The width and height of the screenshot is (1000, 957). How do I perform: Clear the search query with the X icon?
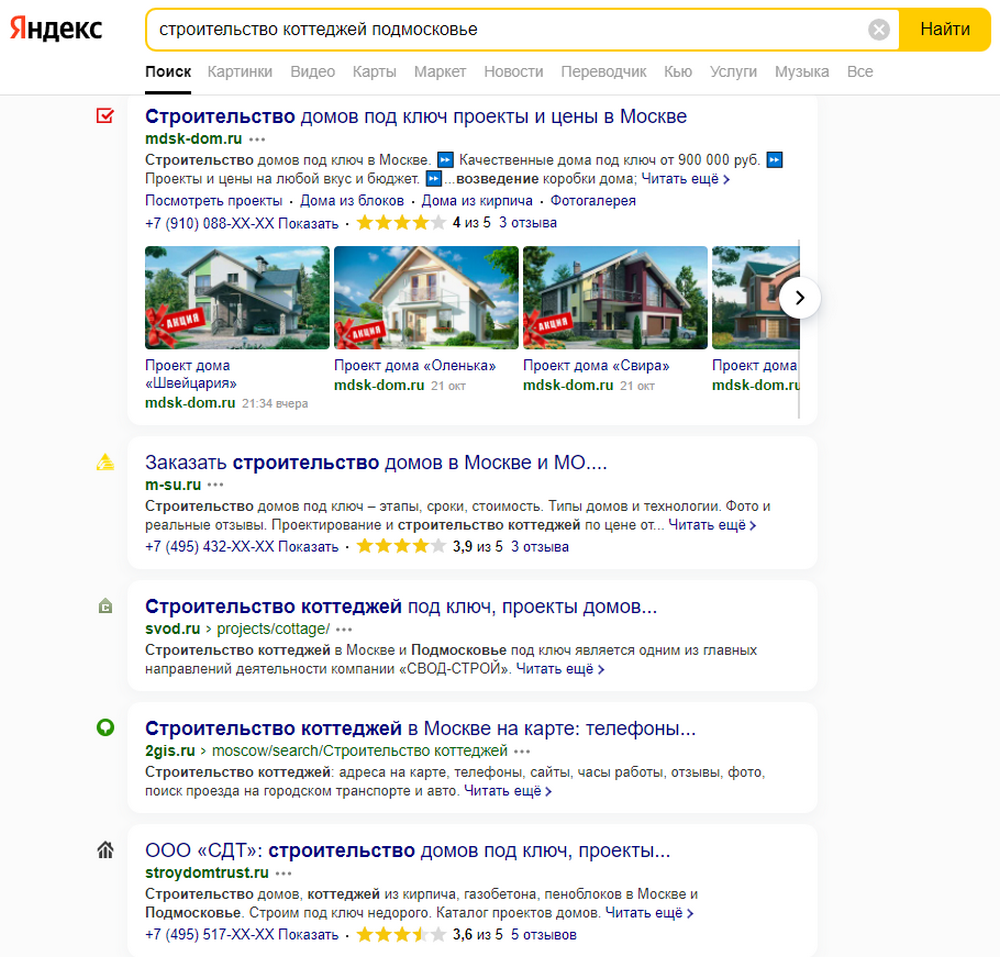point(879,29)
